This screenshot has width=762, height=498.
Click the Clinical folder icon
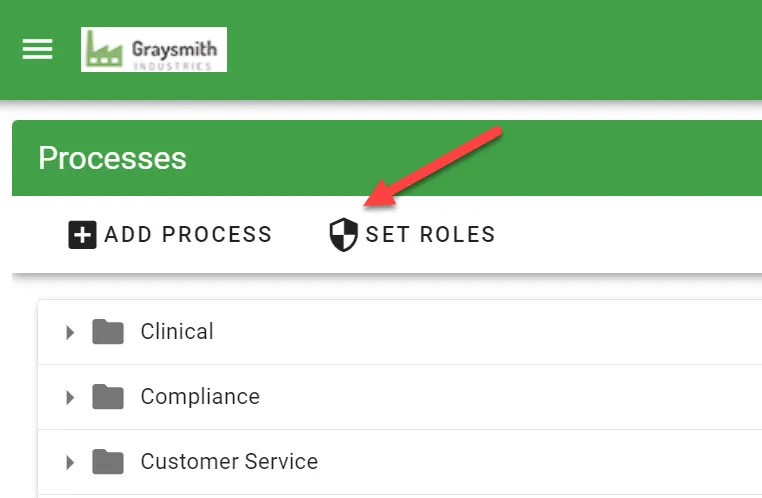107,332
